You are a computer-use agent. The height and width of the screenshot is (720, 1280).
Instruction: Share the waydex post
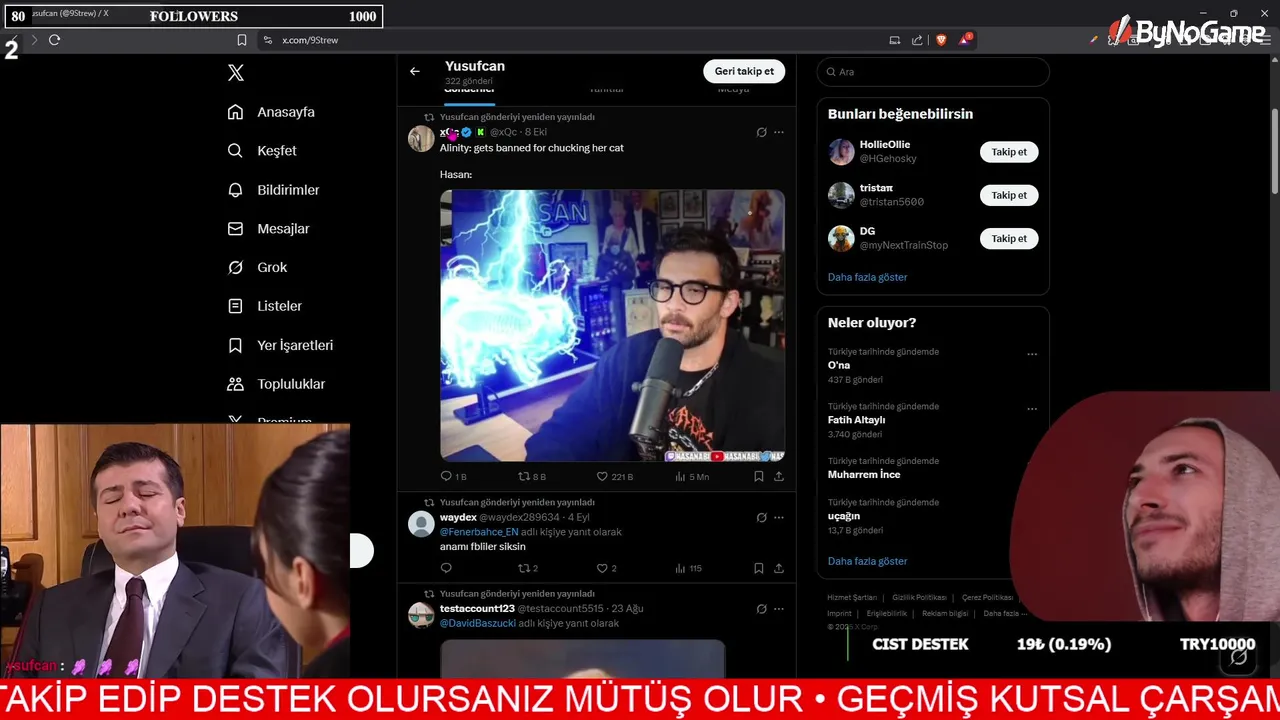(779, 568)
